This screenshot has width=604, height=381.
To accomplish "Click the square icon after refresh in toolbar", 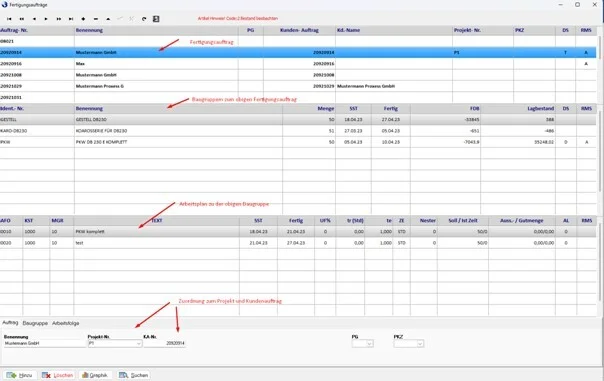I will pyautogui.click(x=156, y=19).
